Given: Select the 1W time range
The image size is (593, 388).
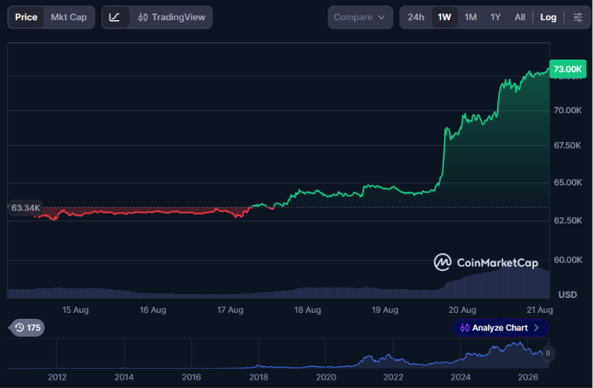Looking at the screenshot, I should click(x=444, y=17).
